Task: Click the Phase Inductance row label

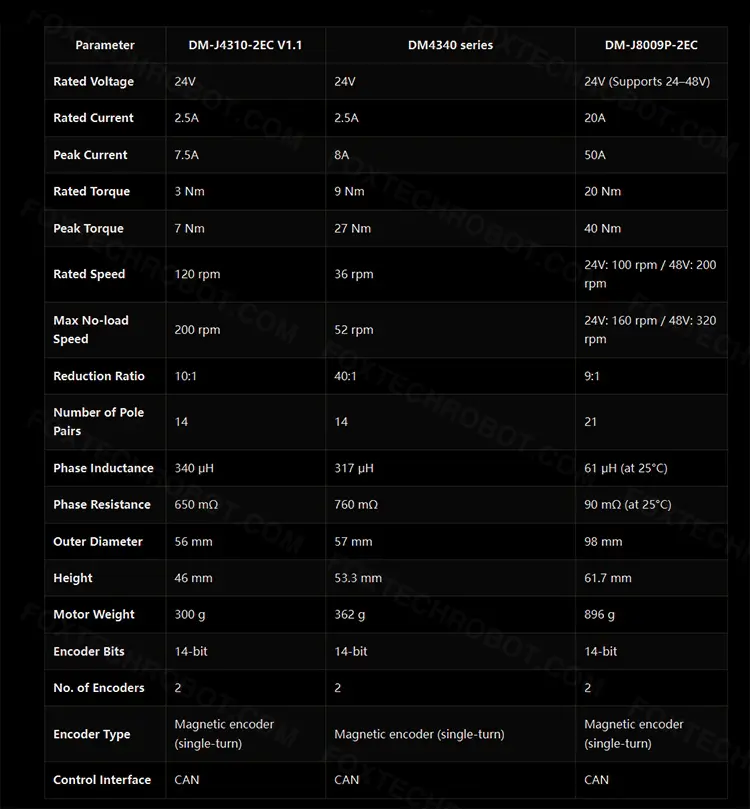Action: point(103,468)
